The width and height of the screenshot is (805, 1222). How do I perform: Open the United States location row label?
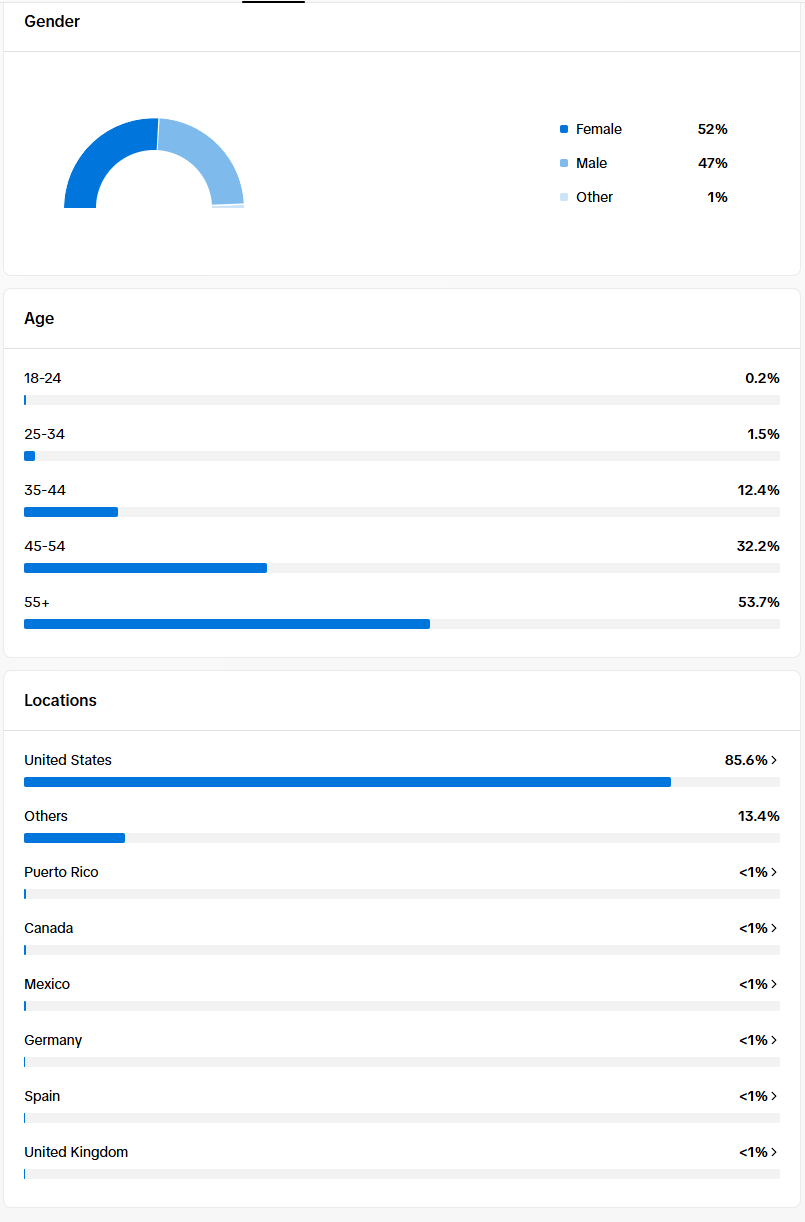(68, 760)
